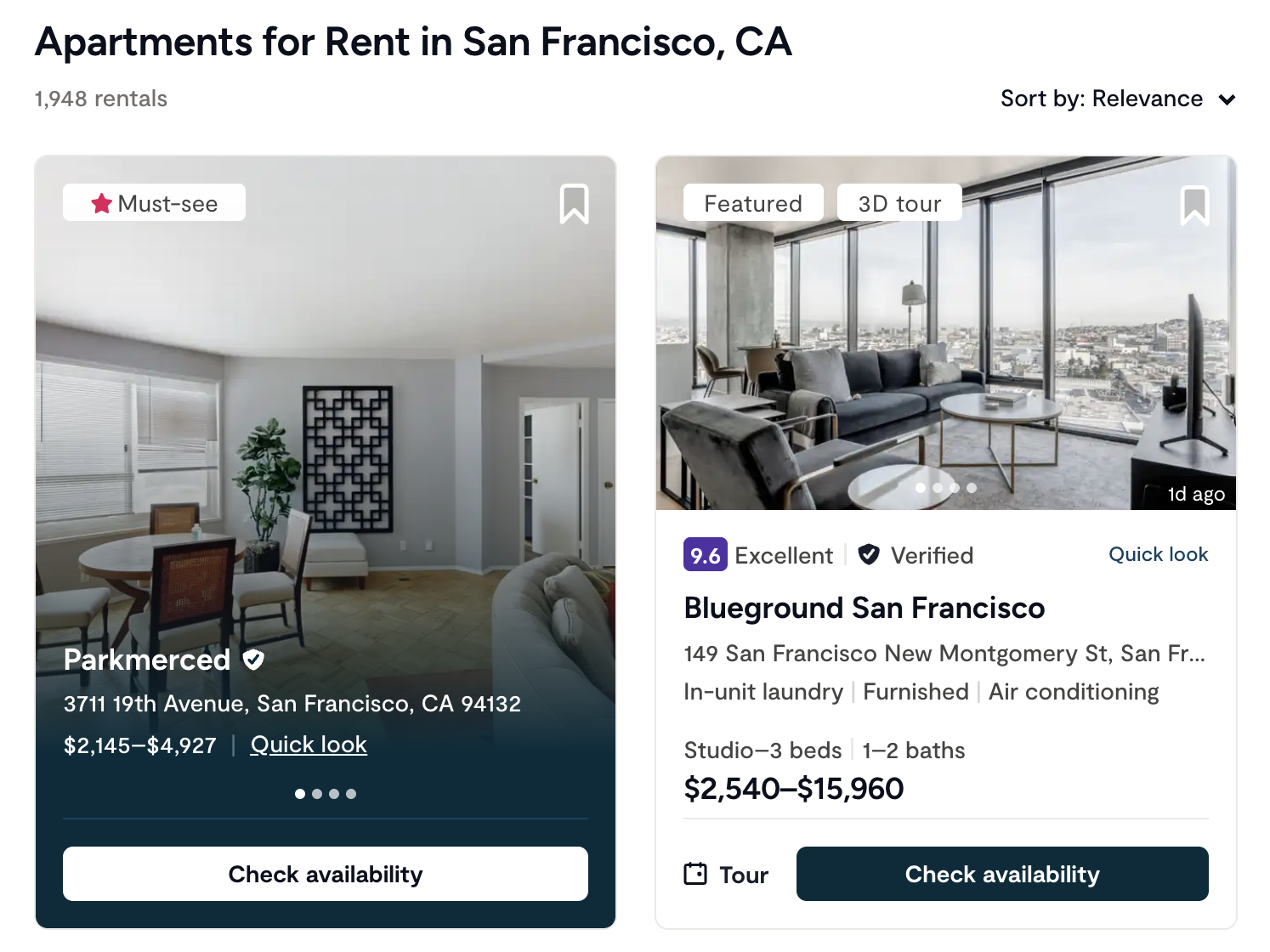Click the Tour calendar icon
Screen dimensions: 1270x952
pyautogui.click(x=695, y=874)
